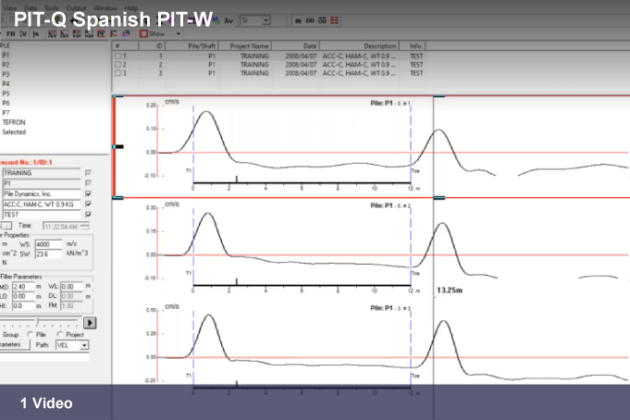Screen dimensions: 630x420
Task: Click the Av average toolbar icon
Action: tap(229, 20)
